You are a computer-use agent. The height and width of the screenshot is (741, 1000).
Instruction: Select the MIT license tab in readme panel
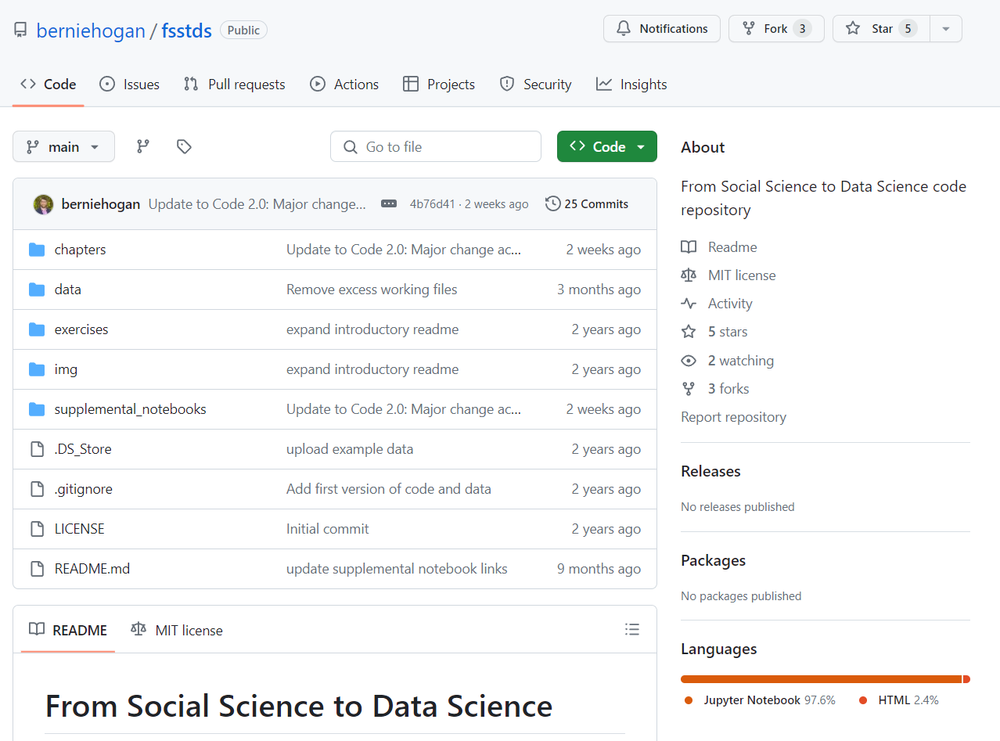177,630
